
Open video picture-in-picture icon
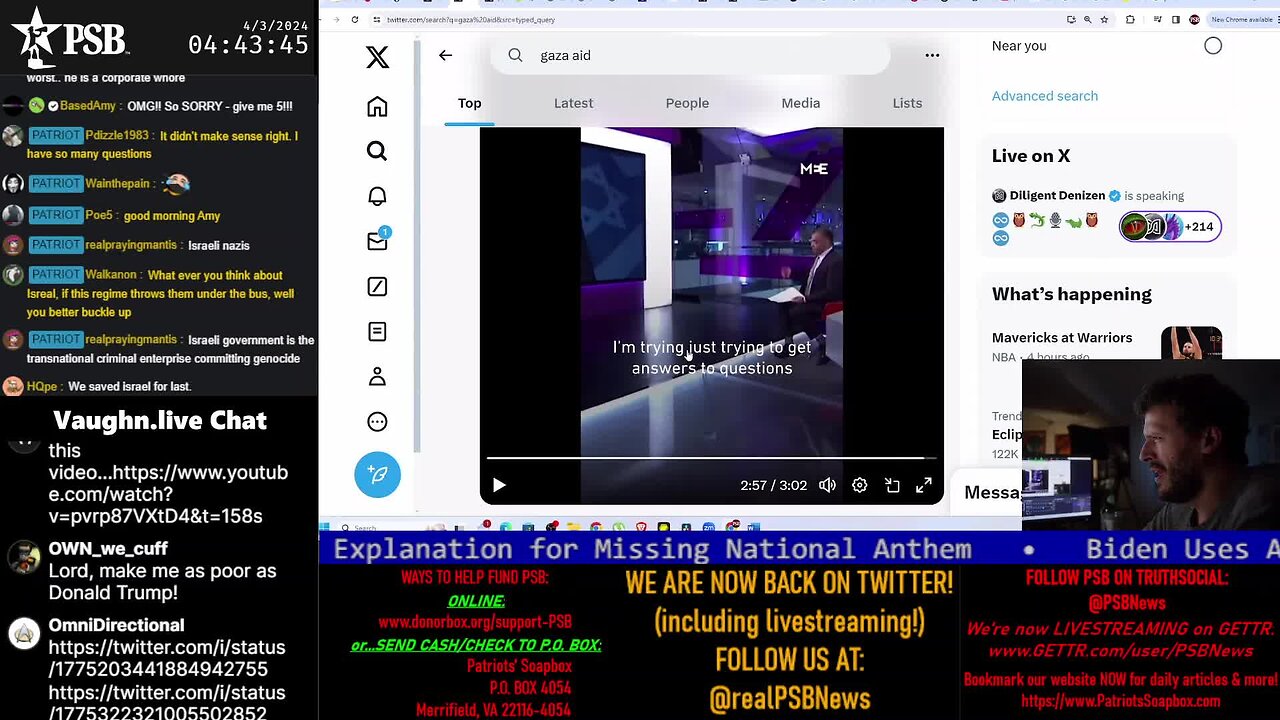(x=892, y=485)
